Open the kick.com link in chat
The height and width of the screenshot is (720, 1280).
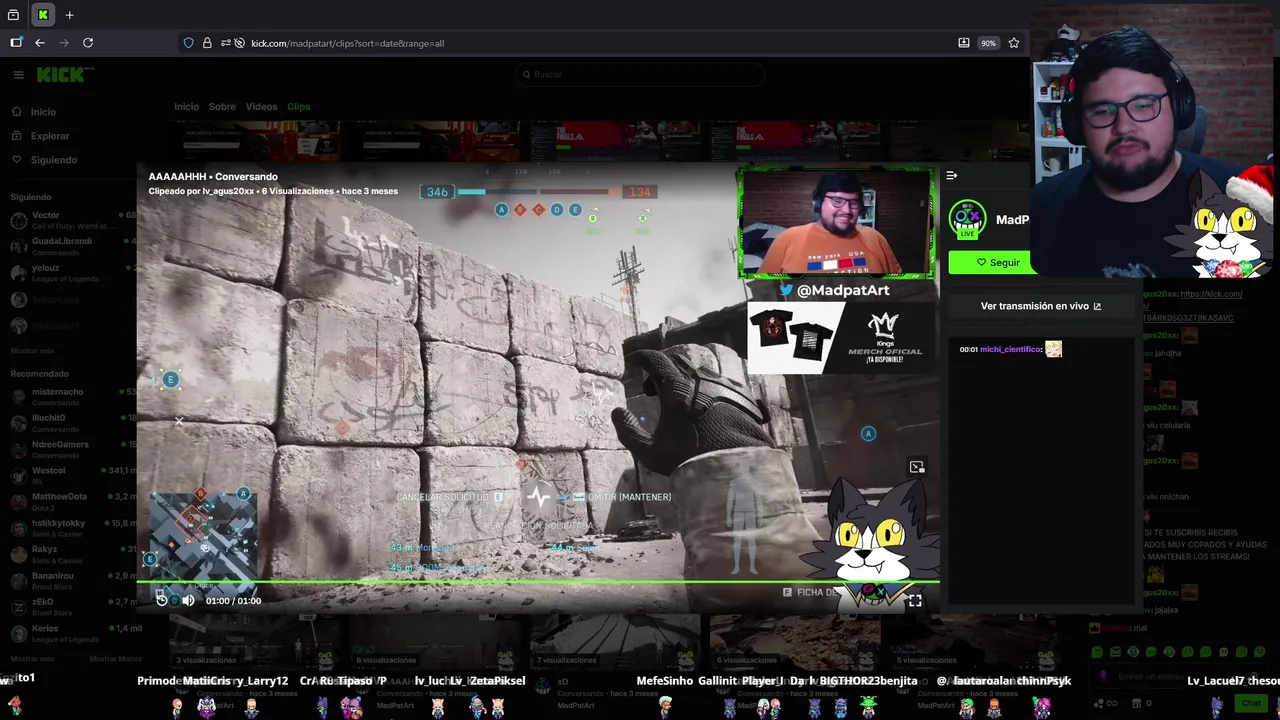(1211, 294)
